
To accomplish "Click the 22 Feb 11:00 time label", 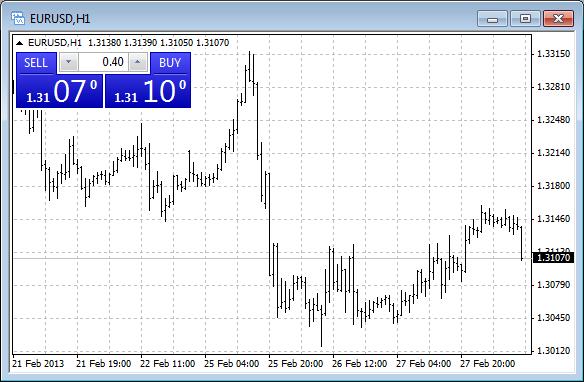I will pos(168,364).
